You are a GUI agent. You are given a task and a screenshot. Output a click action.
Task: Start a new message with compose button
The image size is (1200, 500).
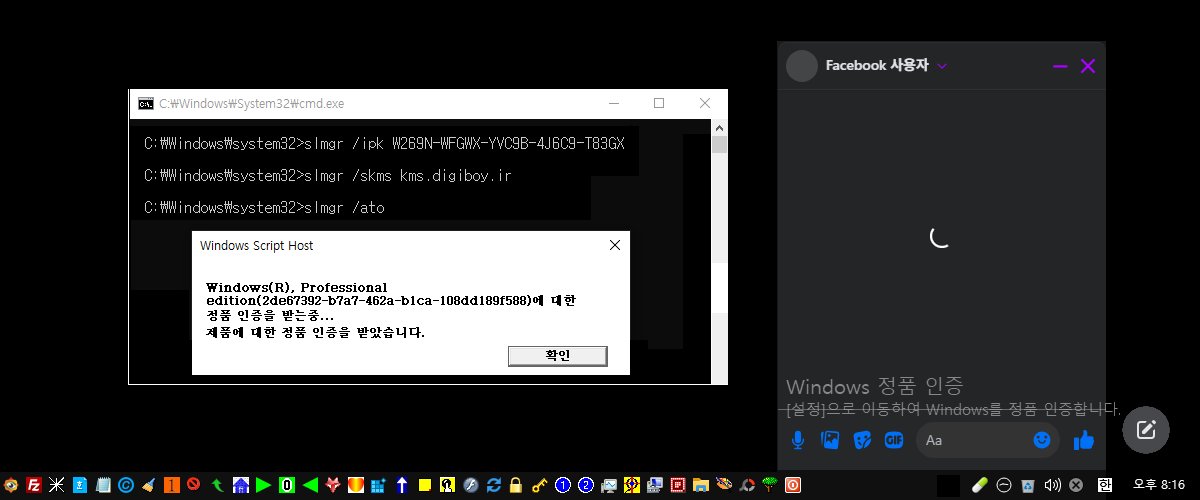coord(1146,430)
